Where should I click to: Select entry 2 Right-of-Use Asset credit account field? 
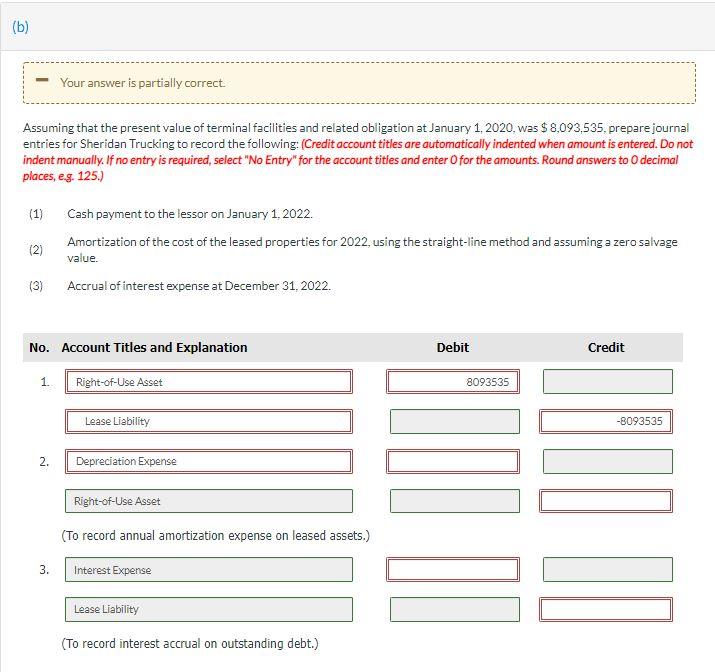point(209,501)
